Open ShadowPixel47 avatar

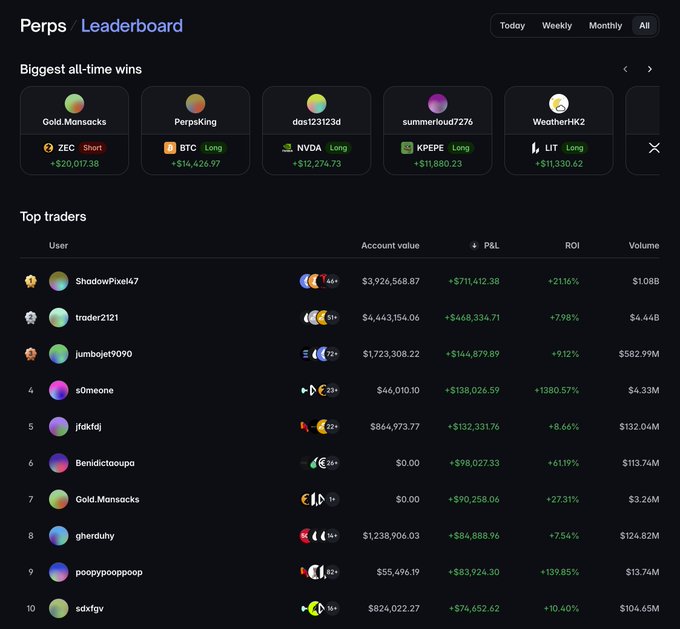(x=59, y=281)
